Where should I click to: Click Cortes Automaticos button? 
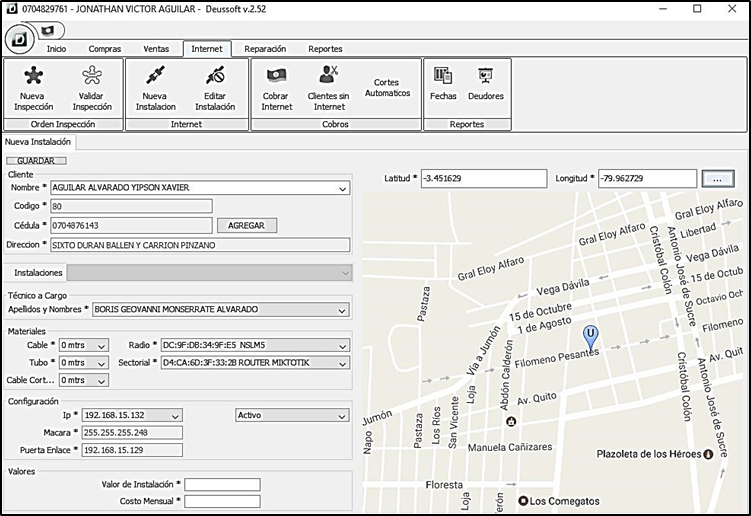click(387, 87)
